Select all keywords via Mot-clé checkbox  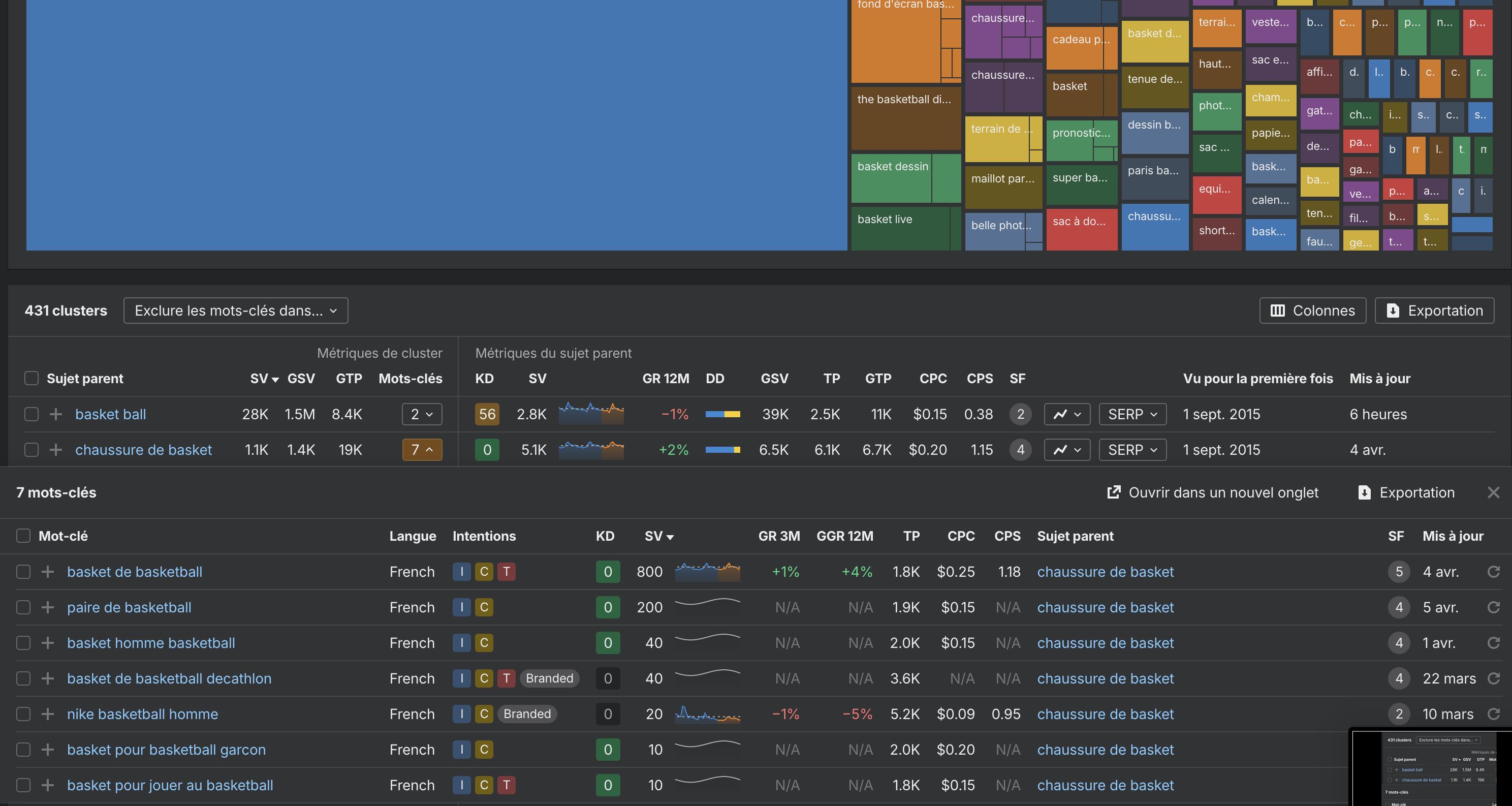[23, 536]
